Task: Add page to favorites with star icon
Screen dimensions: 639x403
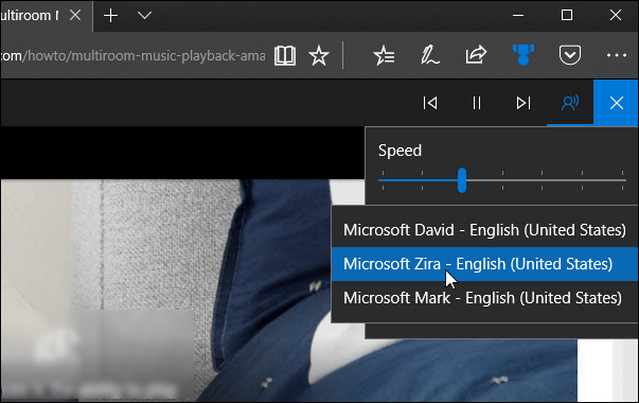Action: pos(318,55)
